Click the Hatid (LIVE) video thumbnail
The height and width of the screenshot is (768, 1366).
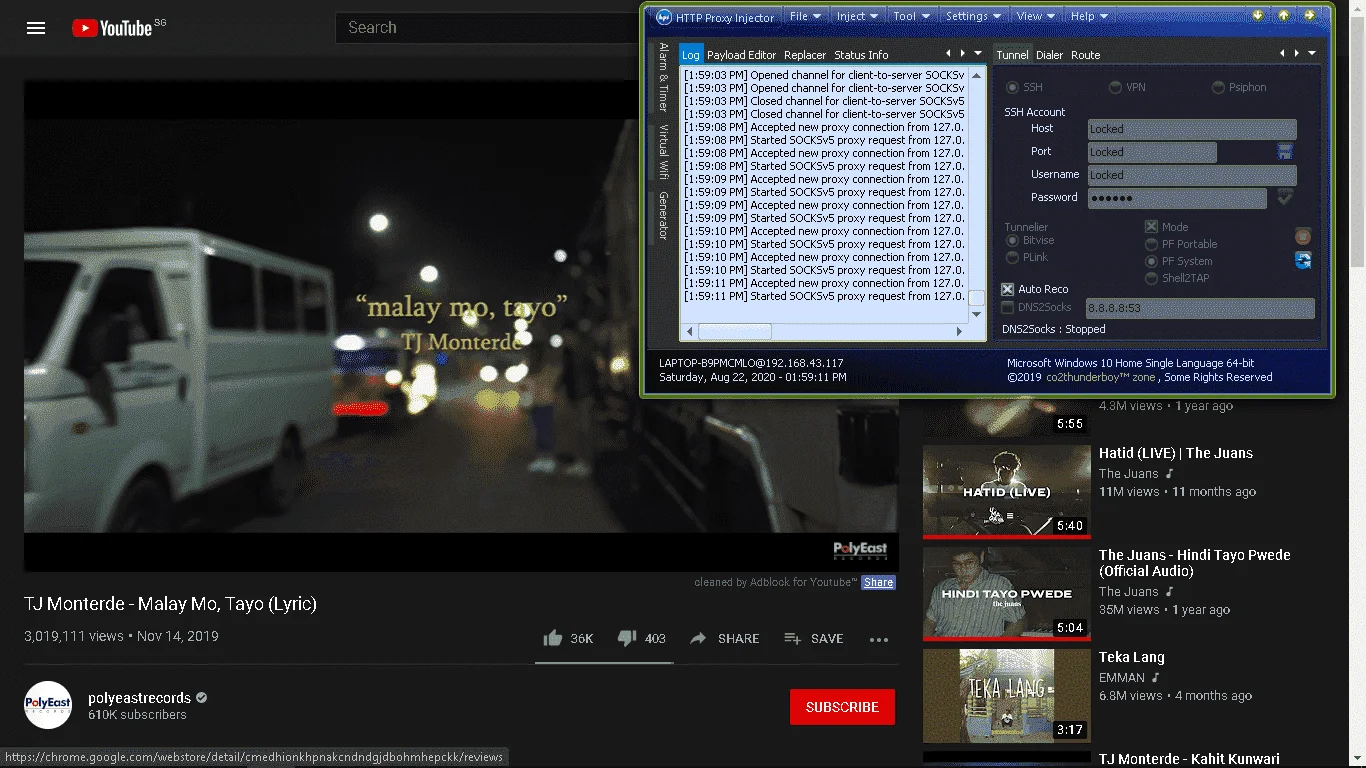coord(1006,490)
